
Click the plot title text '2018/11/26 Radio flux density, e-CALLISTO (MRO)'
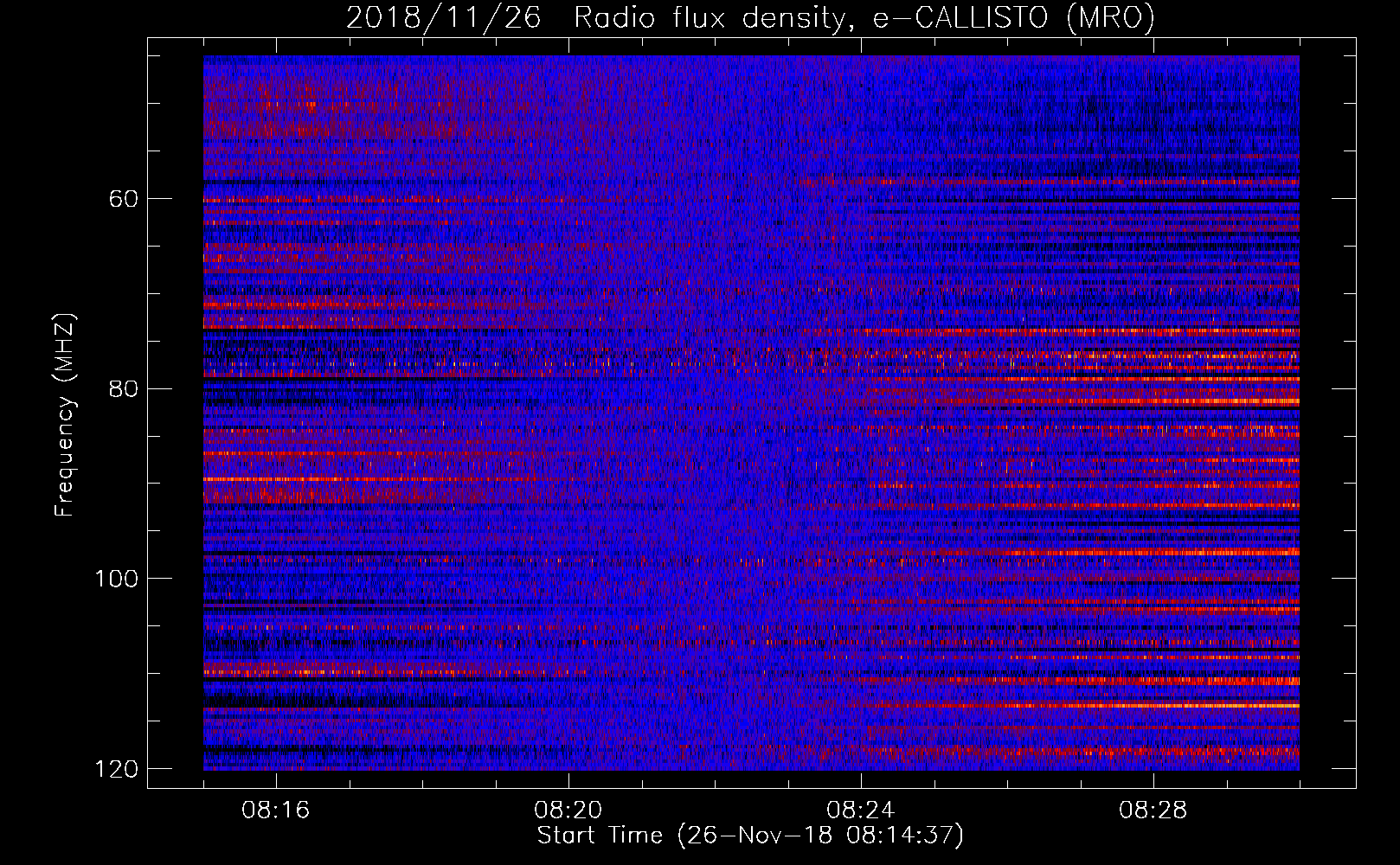coord(750,18)
